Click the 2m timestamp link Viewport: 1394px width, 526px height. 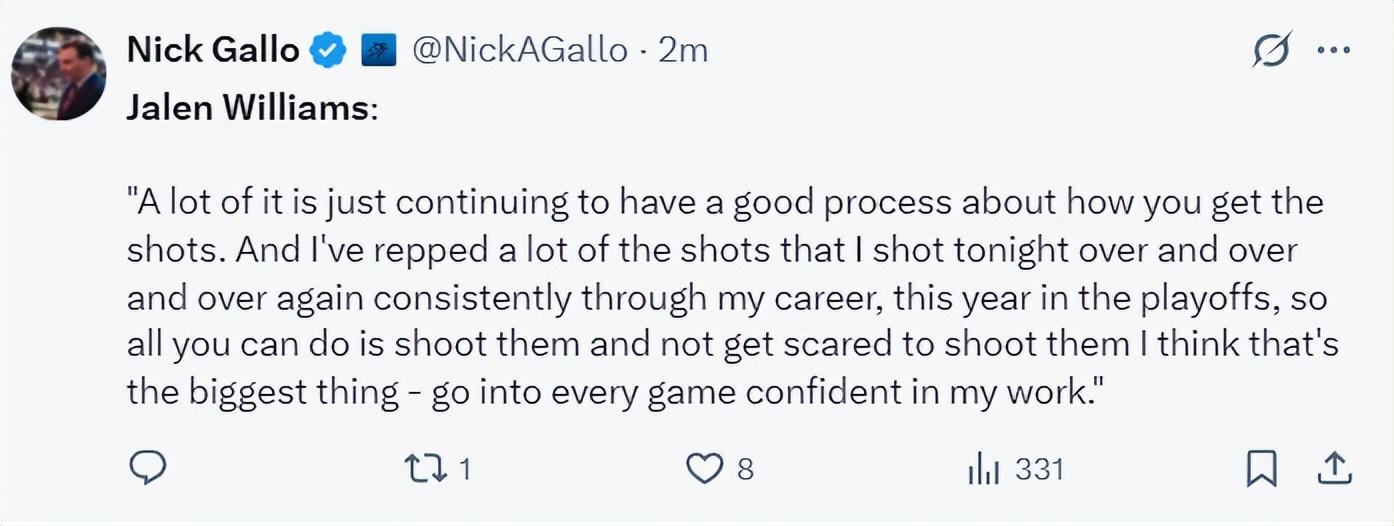[x=684, y=50]
